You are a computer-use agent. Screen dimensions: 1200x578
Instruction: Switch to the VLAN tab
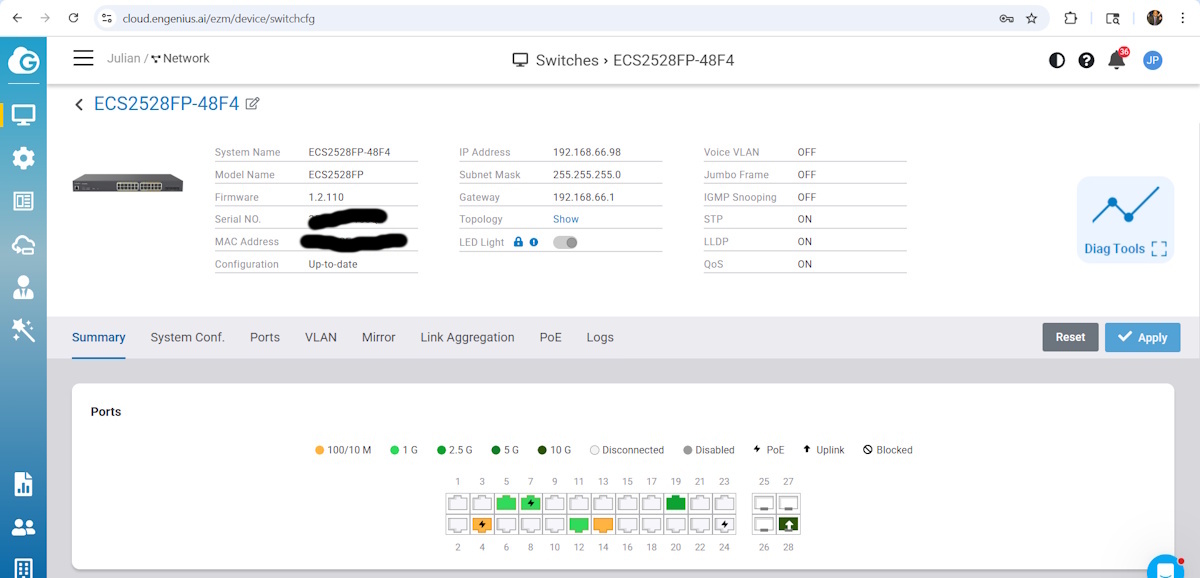(x=321, y=338)
